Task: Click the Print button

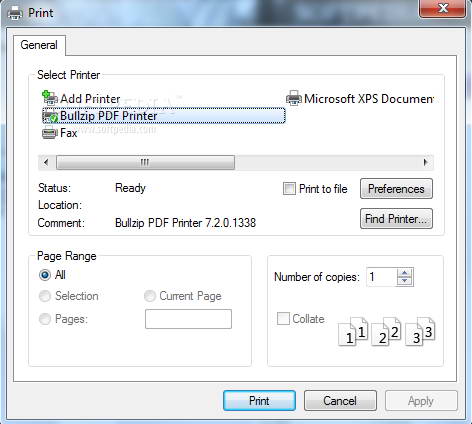Action: pyautogui.click(x=259, y=400)
